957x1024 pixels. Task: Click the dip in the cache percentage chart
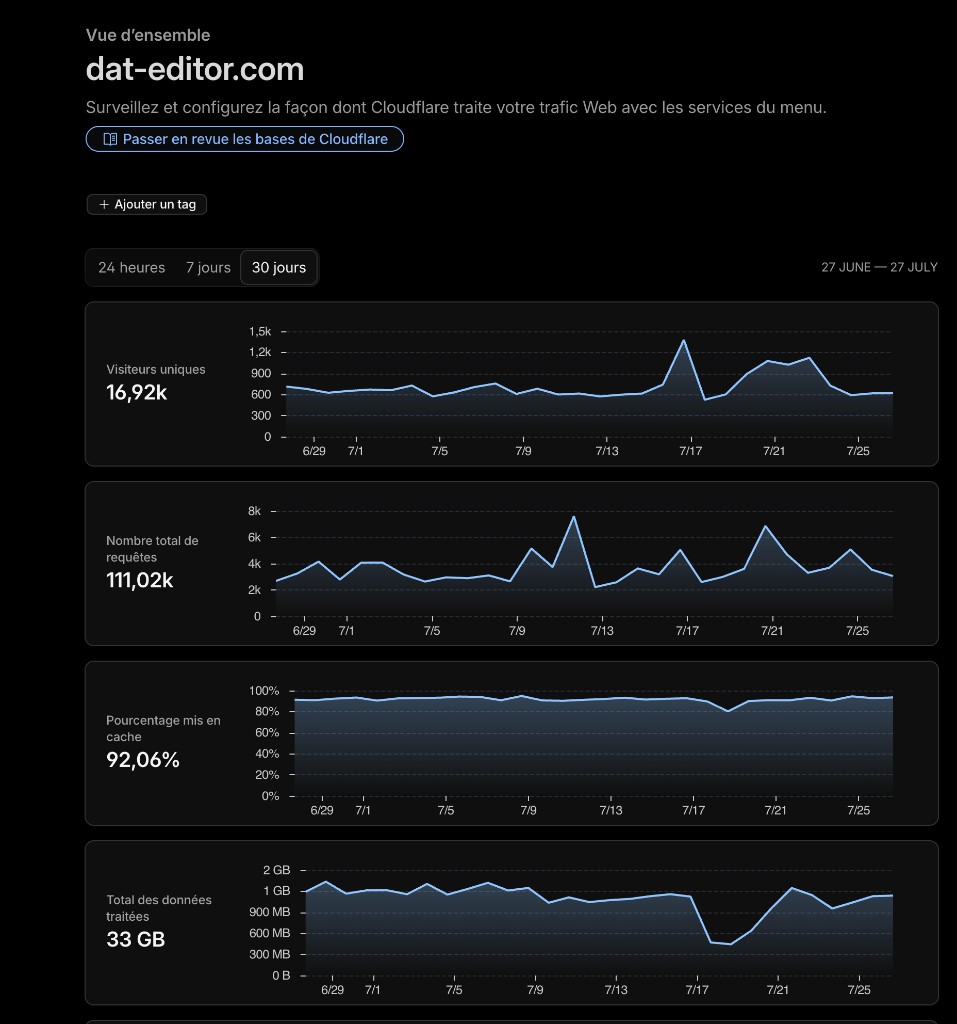728,711
